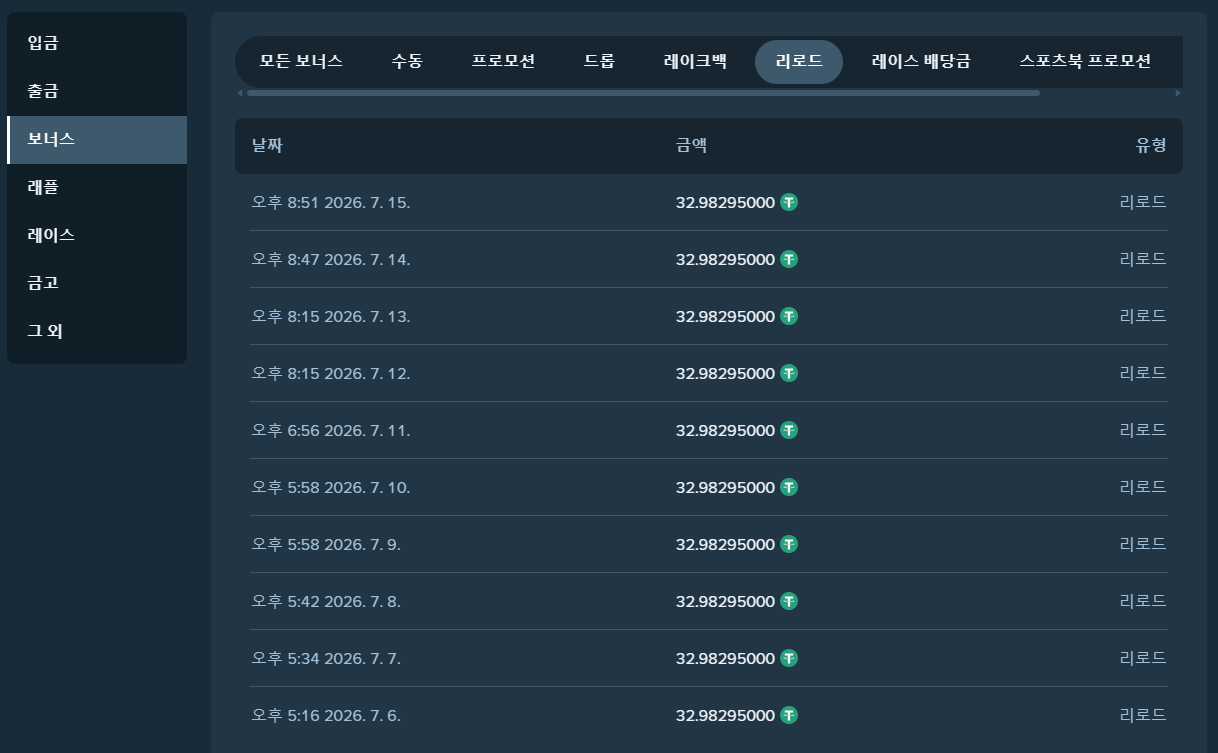Click the Tether coin icon in 7. 6. row
This screenshot has width=1218, height=753.
pos(789,715)
